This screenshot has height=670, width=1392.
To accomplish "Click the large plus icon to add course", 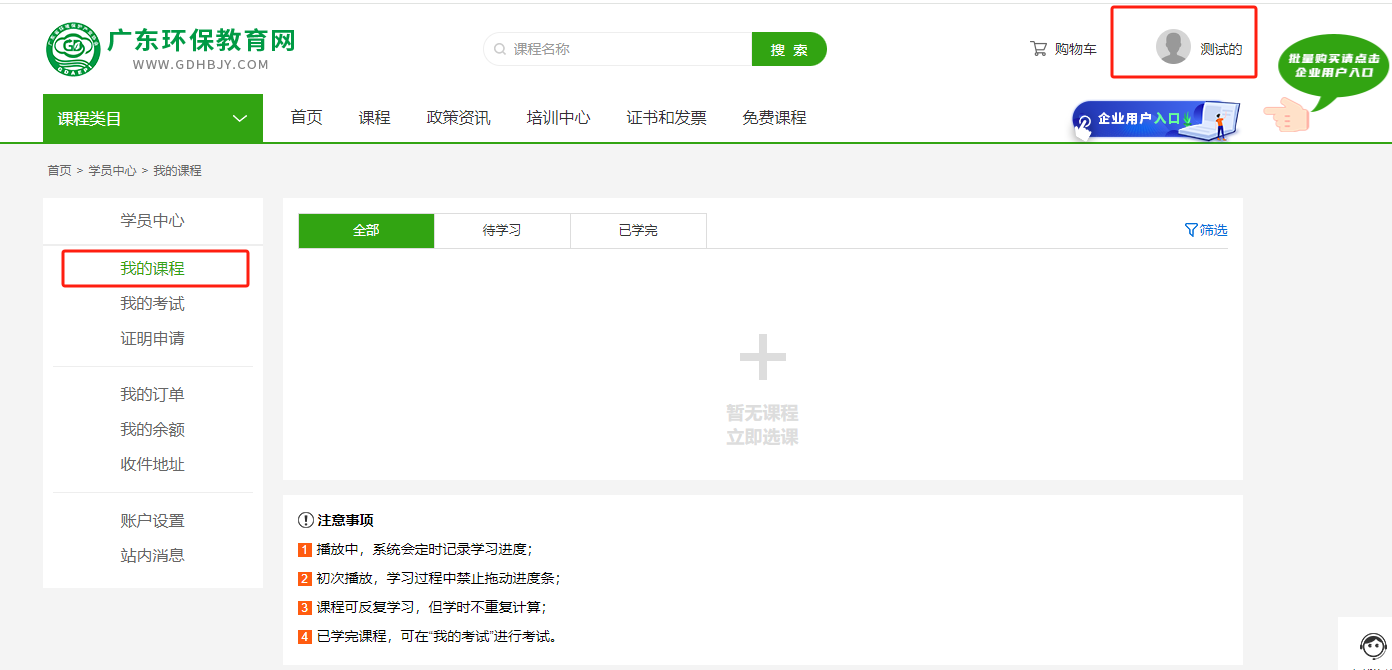I will click(762, 358).
